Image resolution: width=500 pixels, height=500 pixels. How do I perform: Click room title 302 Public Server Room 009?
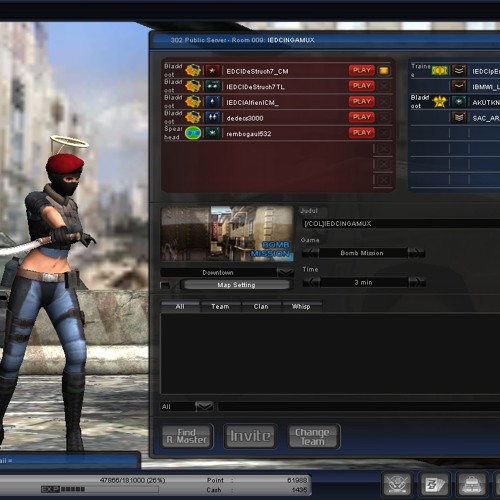242,40
